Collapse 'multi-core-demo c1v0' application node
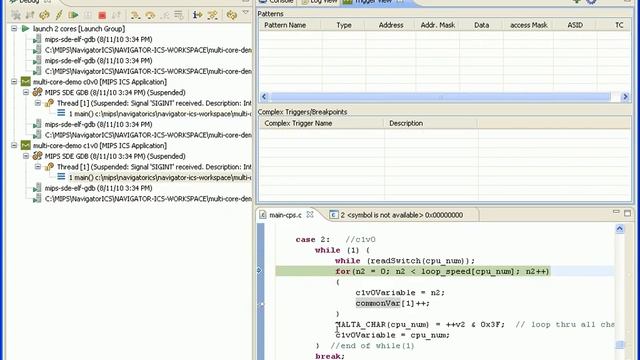The image size is (640, 360). pos(14,145)
